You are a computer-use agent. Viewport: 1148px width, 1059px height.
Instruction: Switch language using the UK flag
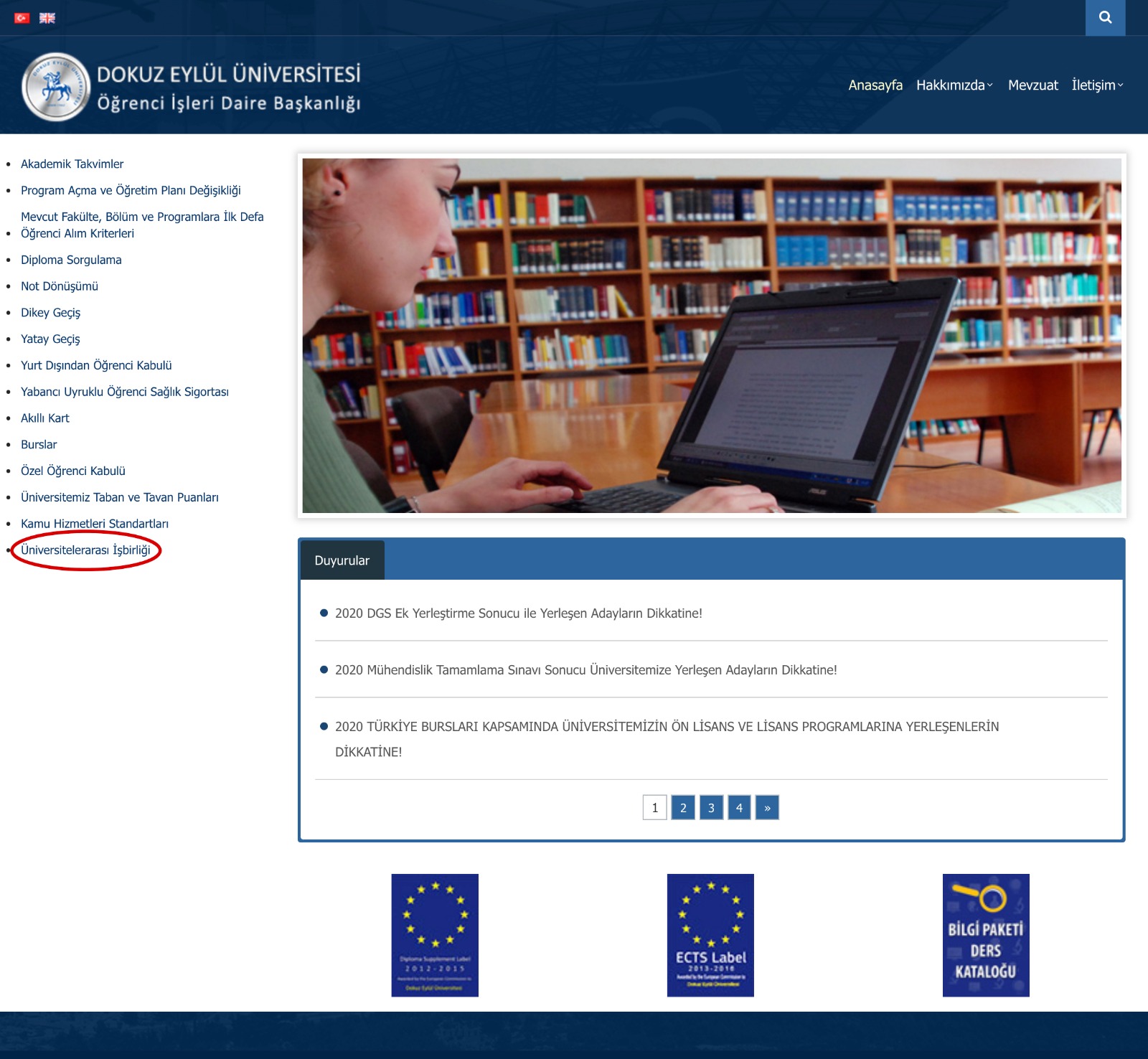tap(47, 18)
